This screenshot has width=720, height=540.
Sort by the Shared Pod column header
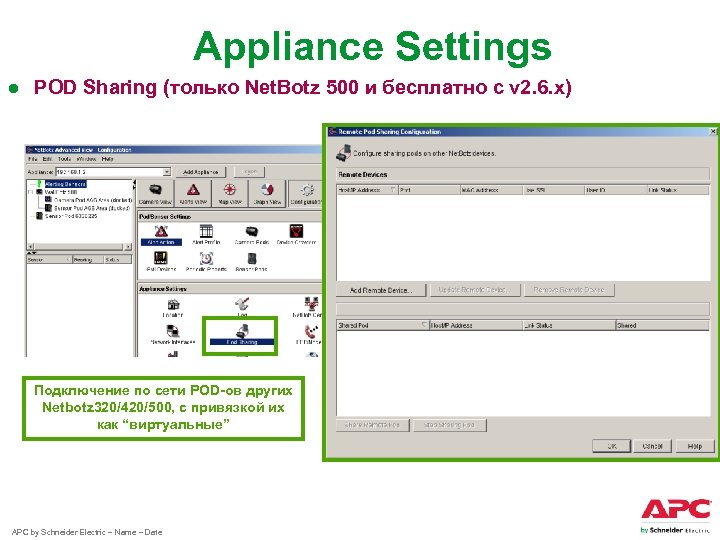(382, 325)
